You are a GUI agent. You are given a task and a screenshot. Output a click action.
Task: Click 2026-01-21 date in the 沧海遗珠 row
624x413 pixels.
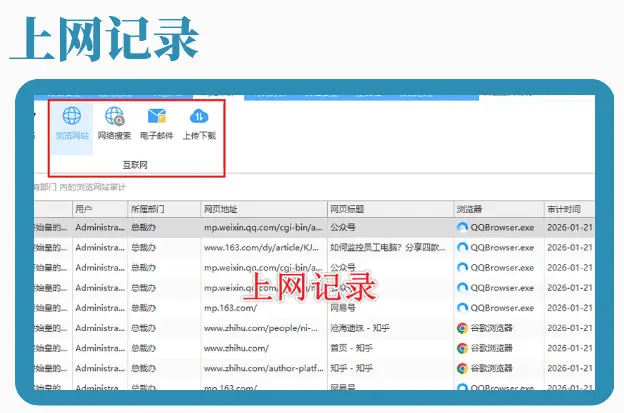click(x=570, y=328)
